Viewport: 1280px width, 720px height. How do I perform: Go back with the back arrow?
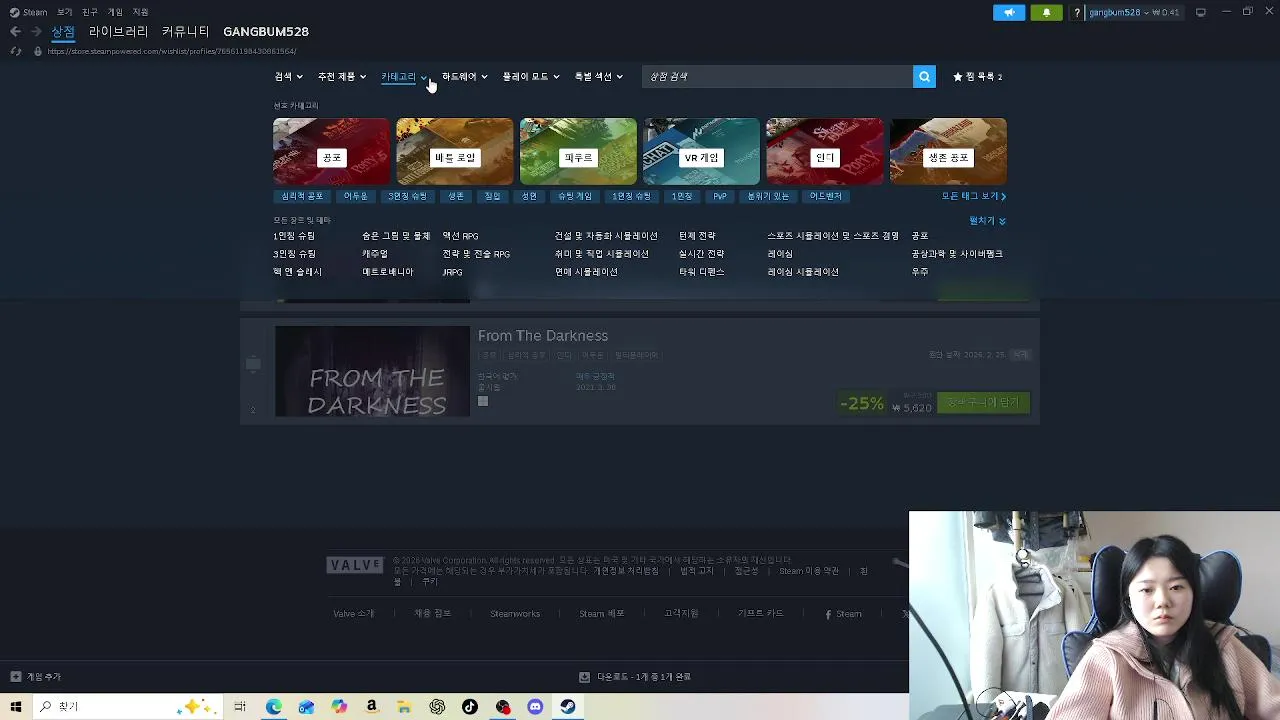tap(15, 32)
